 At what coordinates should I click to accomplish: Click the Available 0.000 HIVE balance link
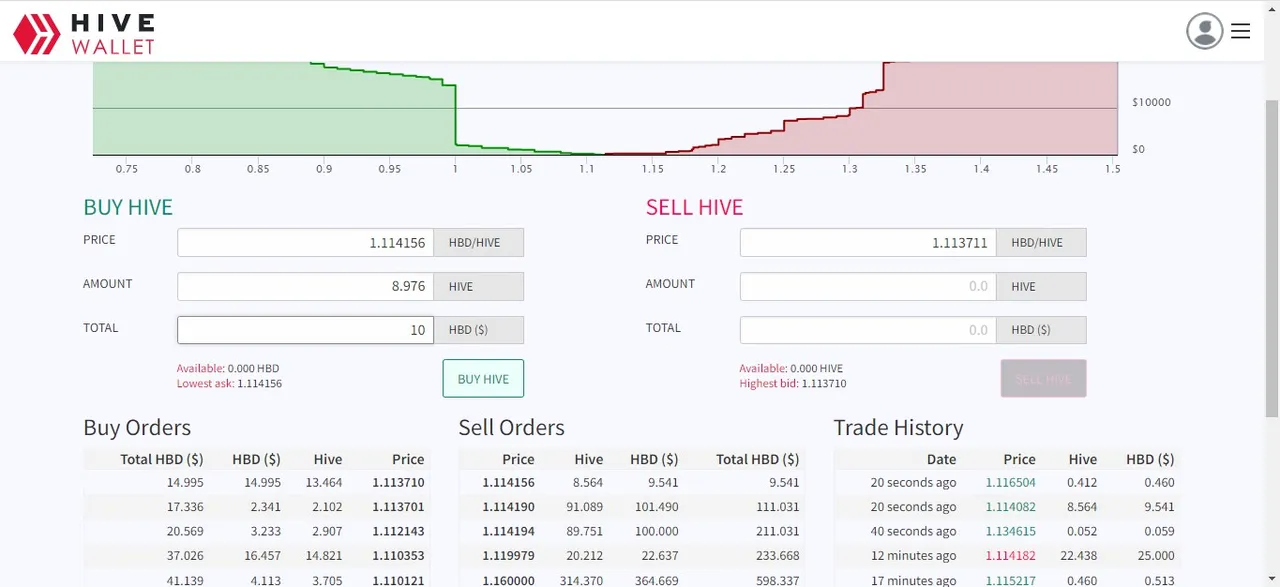[791, 369]
